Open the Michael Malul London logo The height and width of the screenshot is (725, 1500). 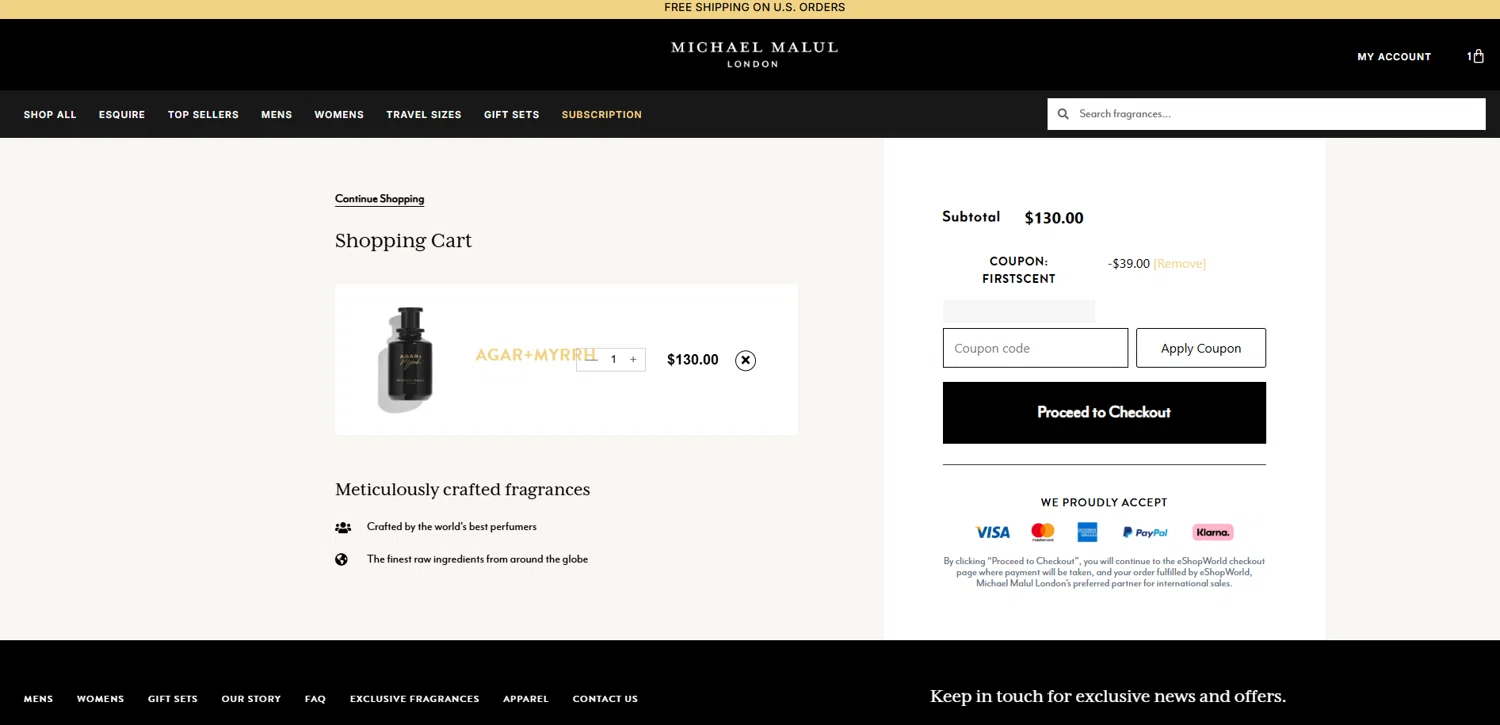pyautogui.click(x=754, y=54)
